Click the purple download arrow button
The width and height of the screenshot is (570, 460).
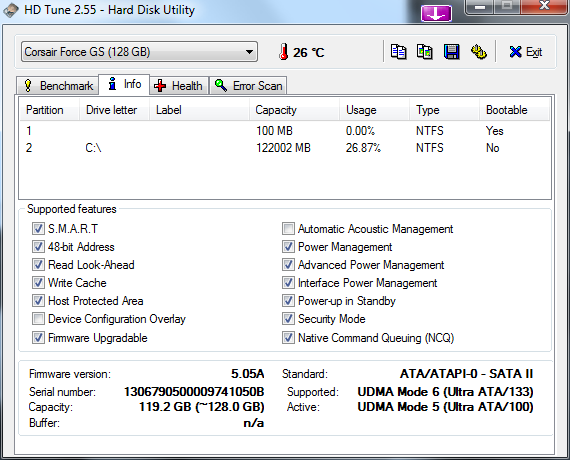tap(436, 14)
